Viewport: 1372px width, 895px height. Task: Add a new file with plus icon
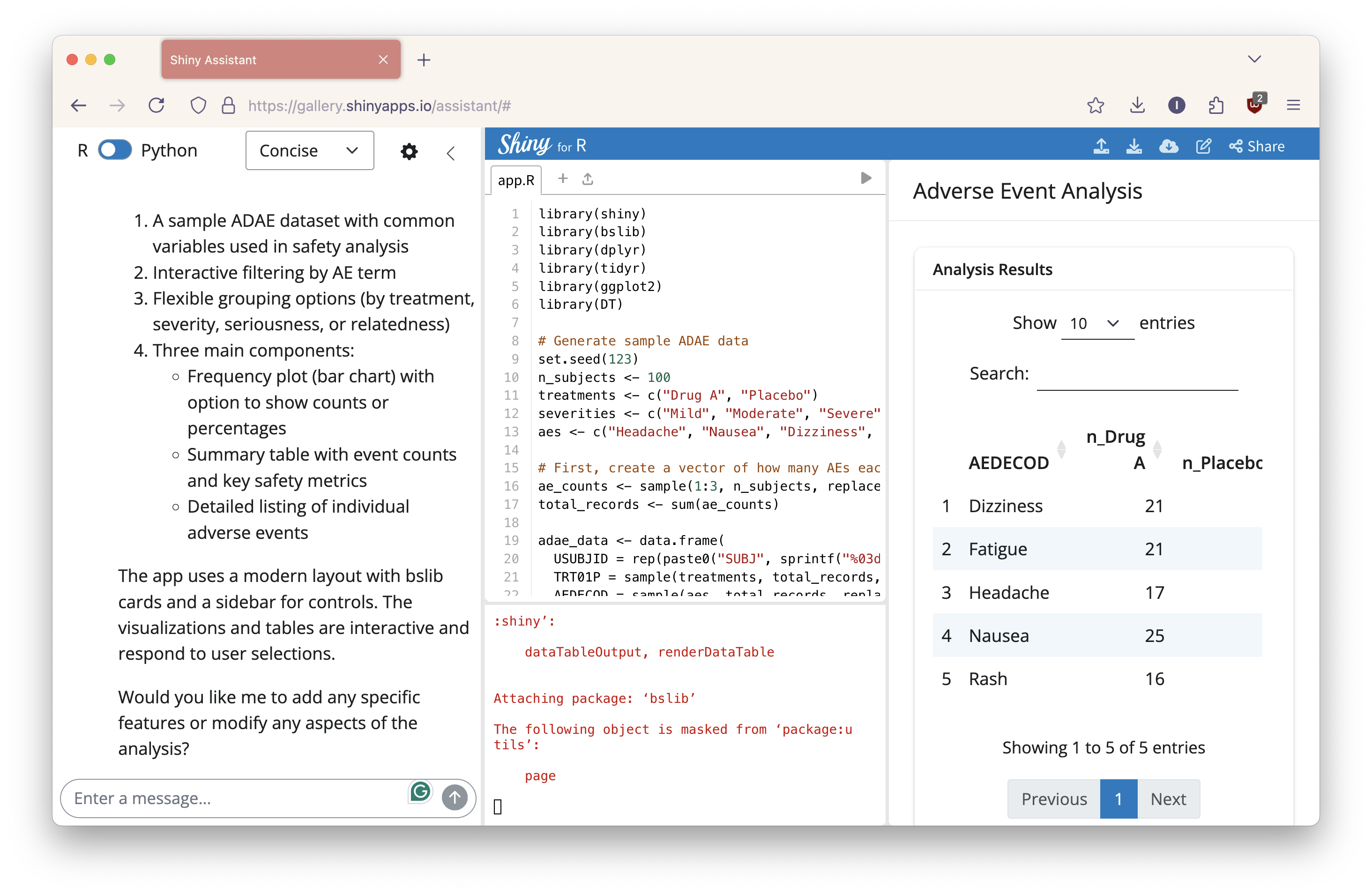click(x=563, y=179)
